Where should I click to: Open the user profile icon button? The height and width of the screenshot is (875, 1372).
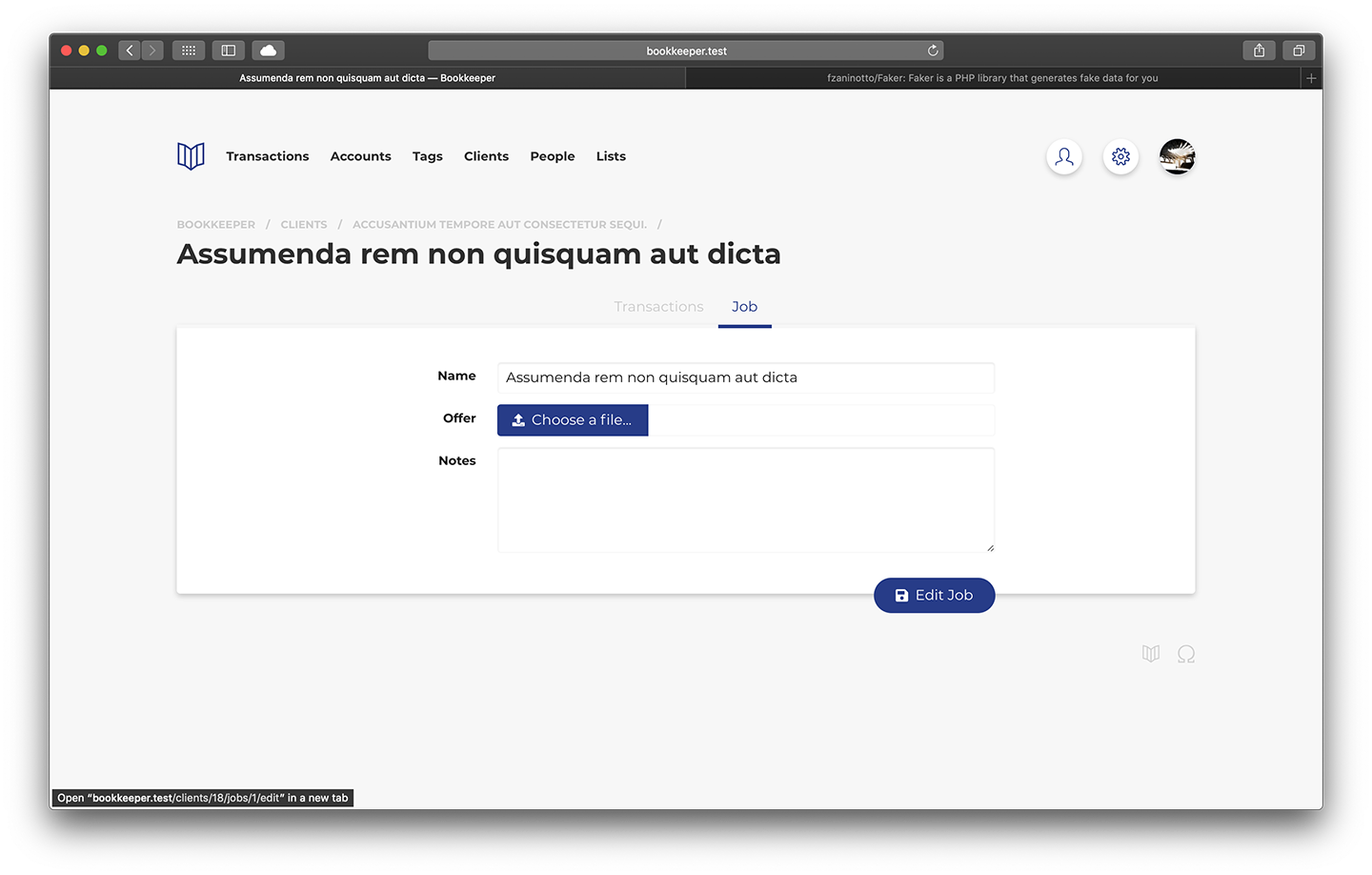pyautogui.click(x=1064, y=156)
